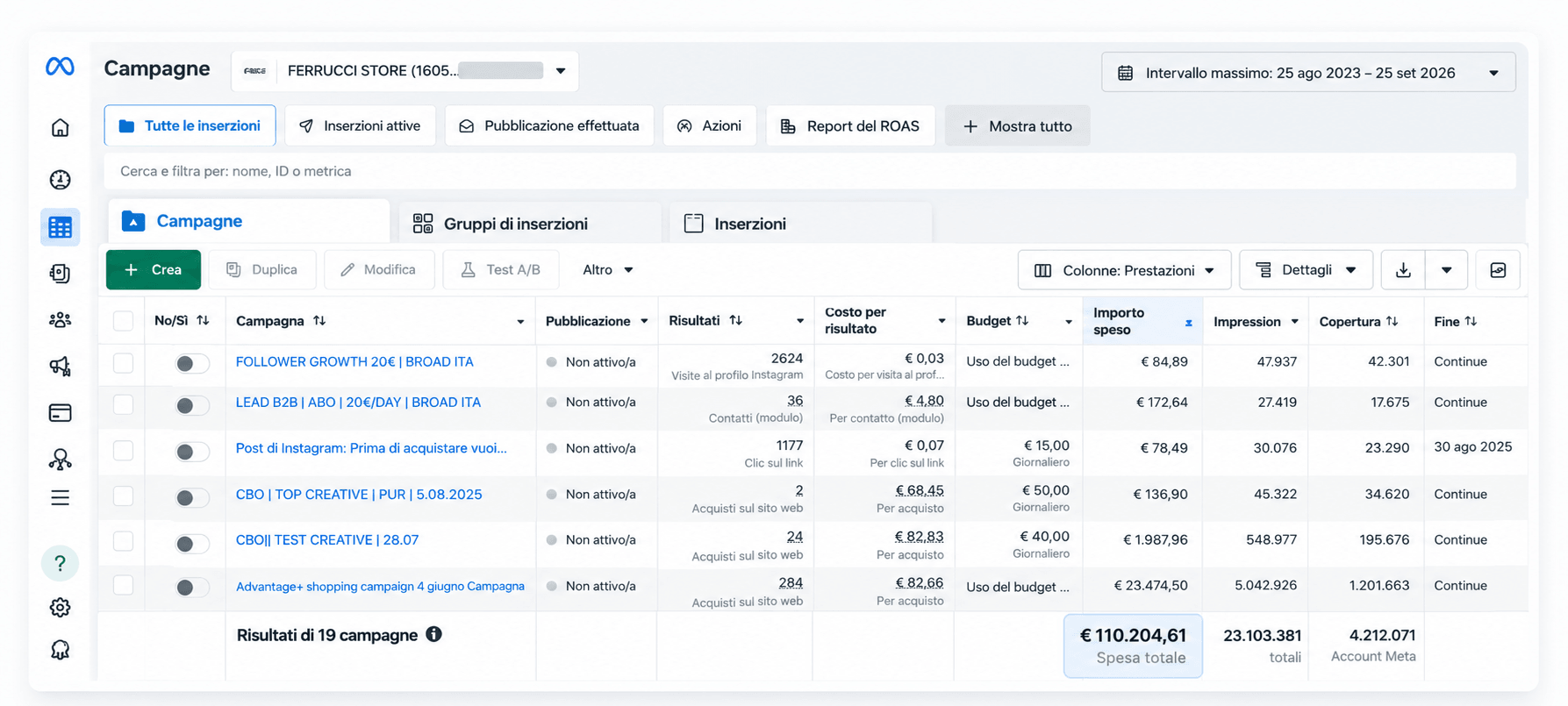Select the Azioni tab
1568x706 pixels.
pyautogui.click(x=710, y=125)
